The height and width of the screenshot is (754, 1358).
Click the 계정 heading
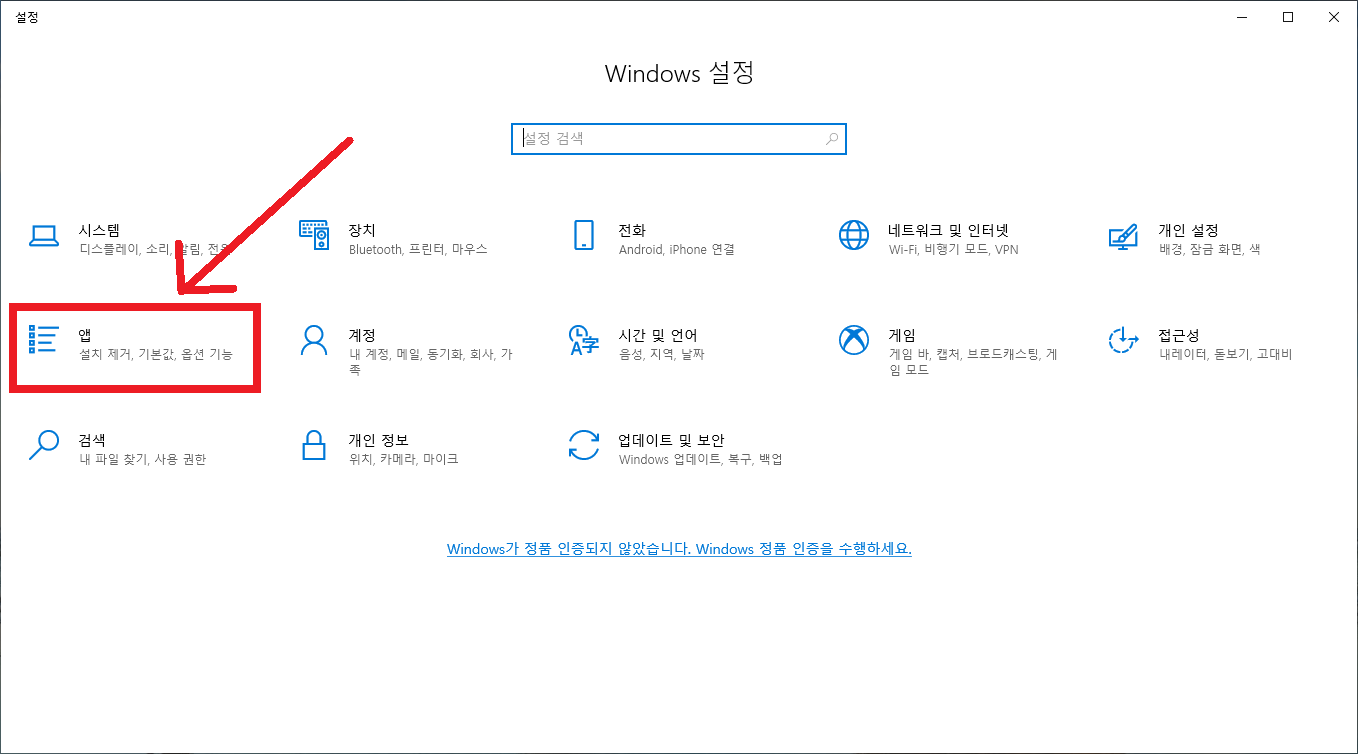coord(362,335)
